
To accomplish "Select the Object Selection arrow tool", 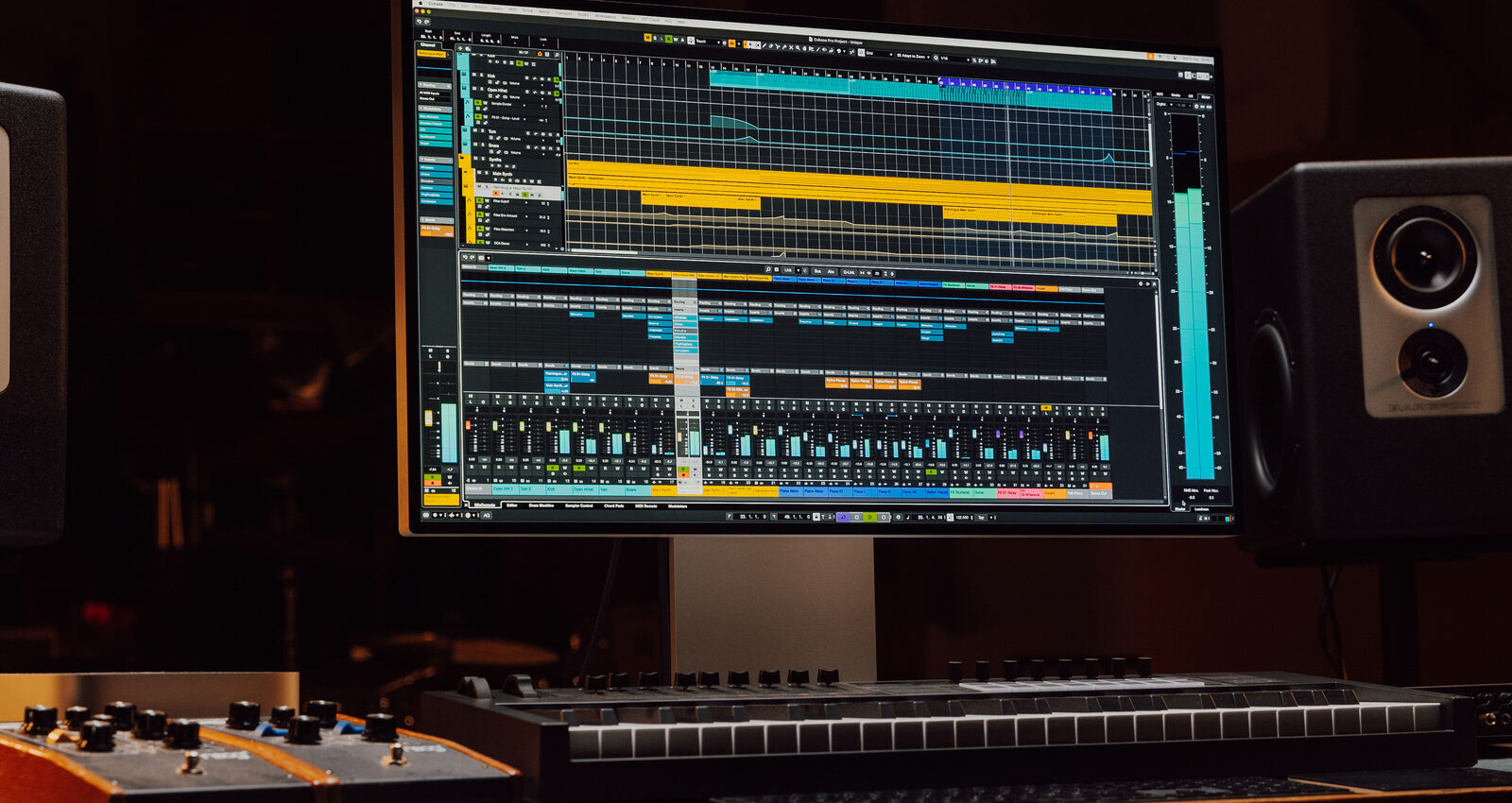I will [750, 44].
